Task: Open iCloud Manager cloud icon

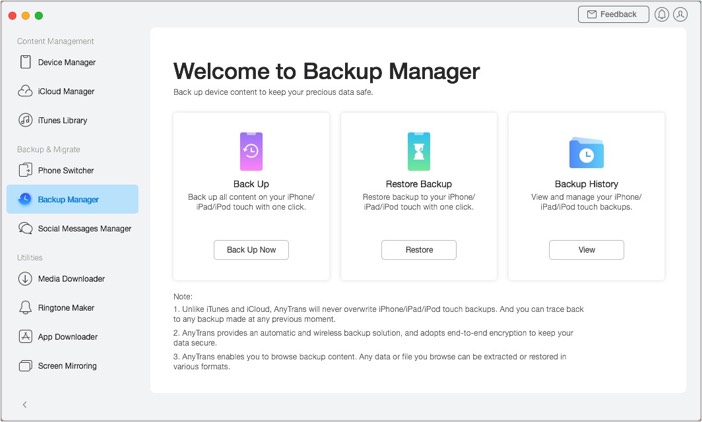Action: point(25,91)
